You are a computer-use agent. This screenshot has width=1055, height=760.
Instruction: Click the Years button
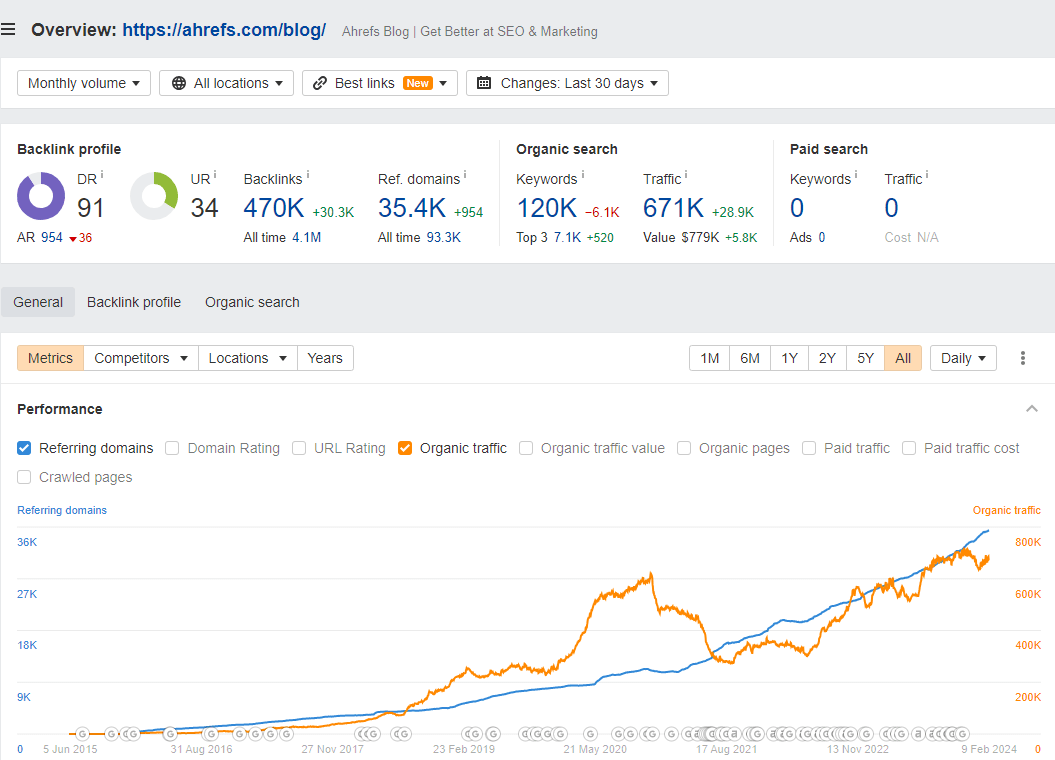[325, 357]
